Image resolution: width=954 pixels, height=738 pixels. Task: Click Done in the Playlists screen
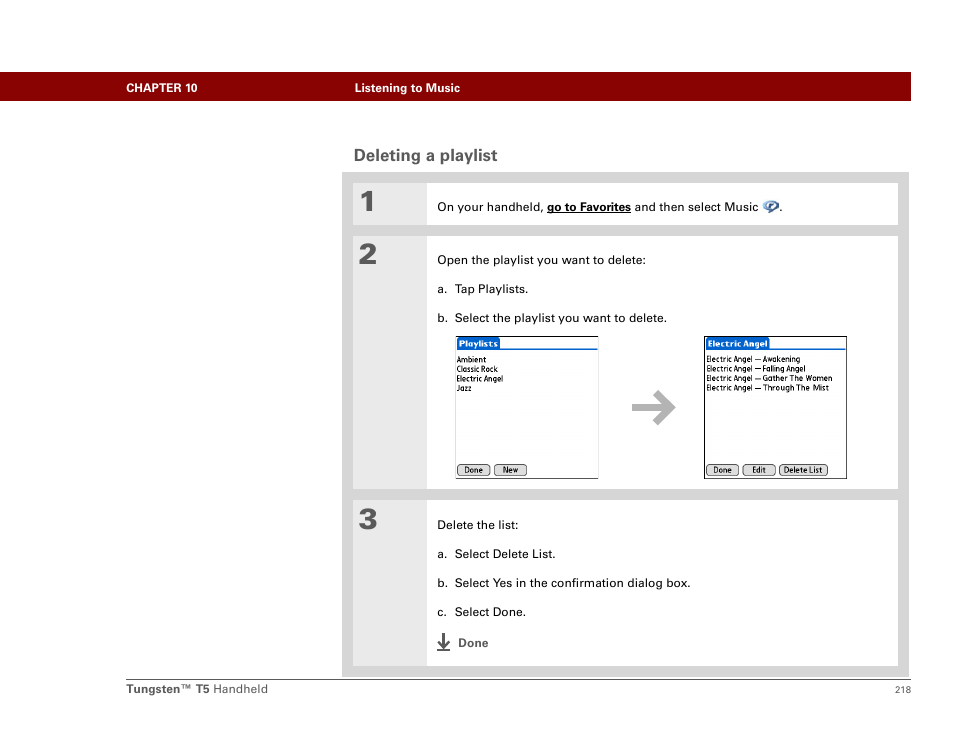point(473,470)
